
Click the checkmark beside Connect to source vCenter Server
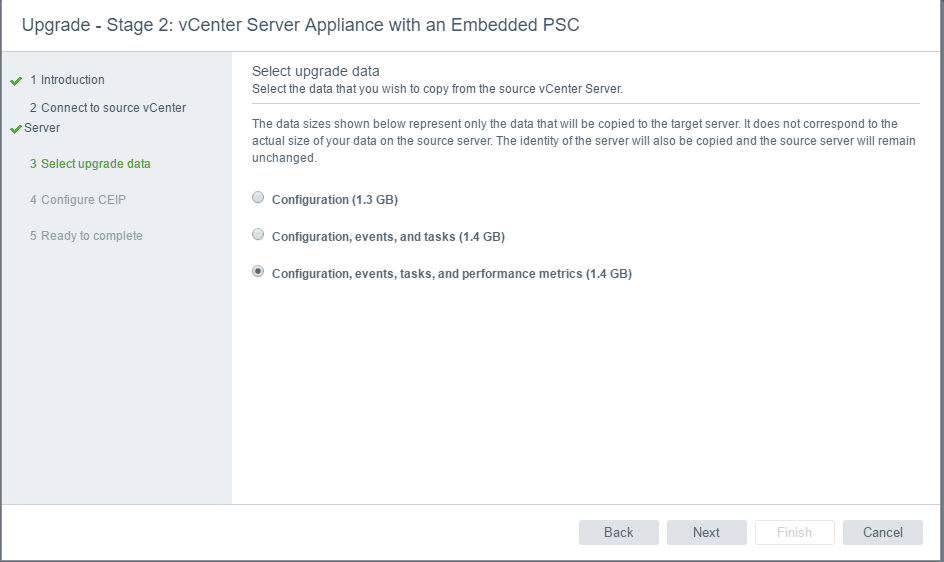pos(16,129)
